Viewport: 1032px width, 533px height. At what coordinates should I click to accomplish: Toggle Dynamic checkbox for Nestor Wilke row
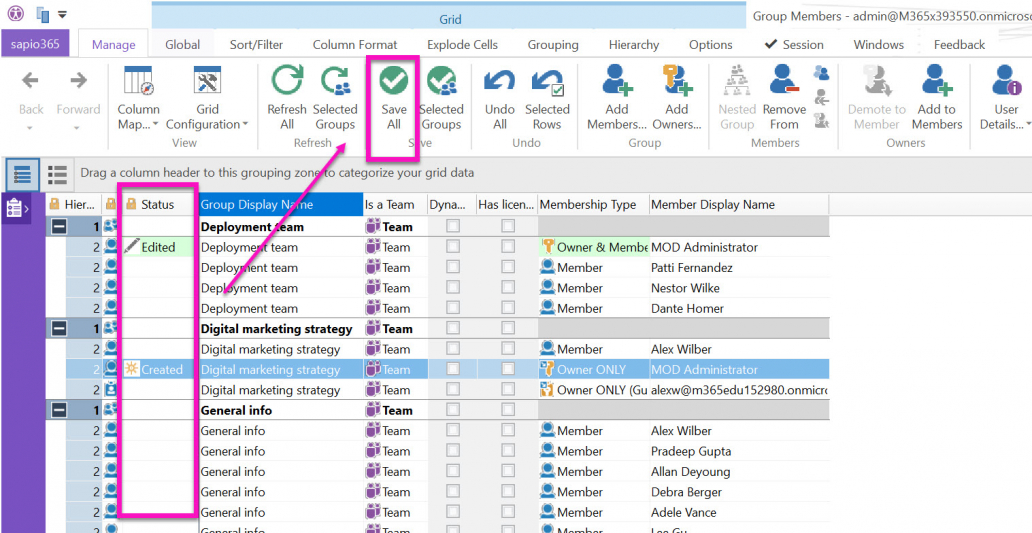coord(453,288)
